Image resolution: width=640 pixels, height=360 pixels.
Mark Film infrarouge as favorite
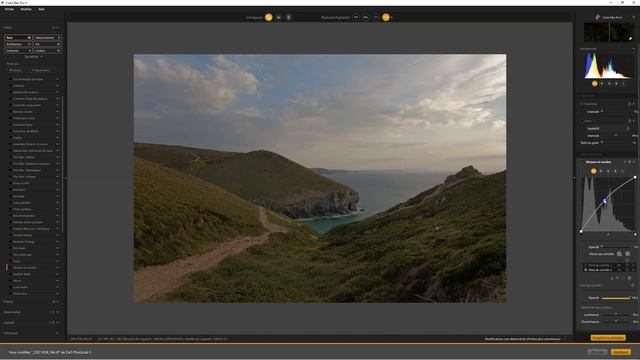[x=10, y=255]
